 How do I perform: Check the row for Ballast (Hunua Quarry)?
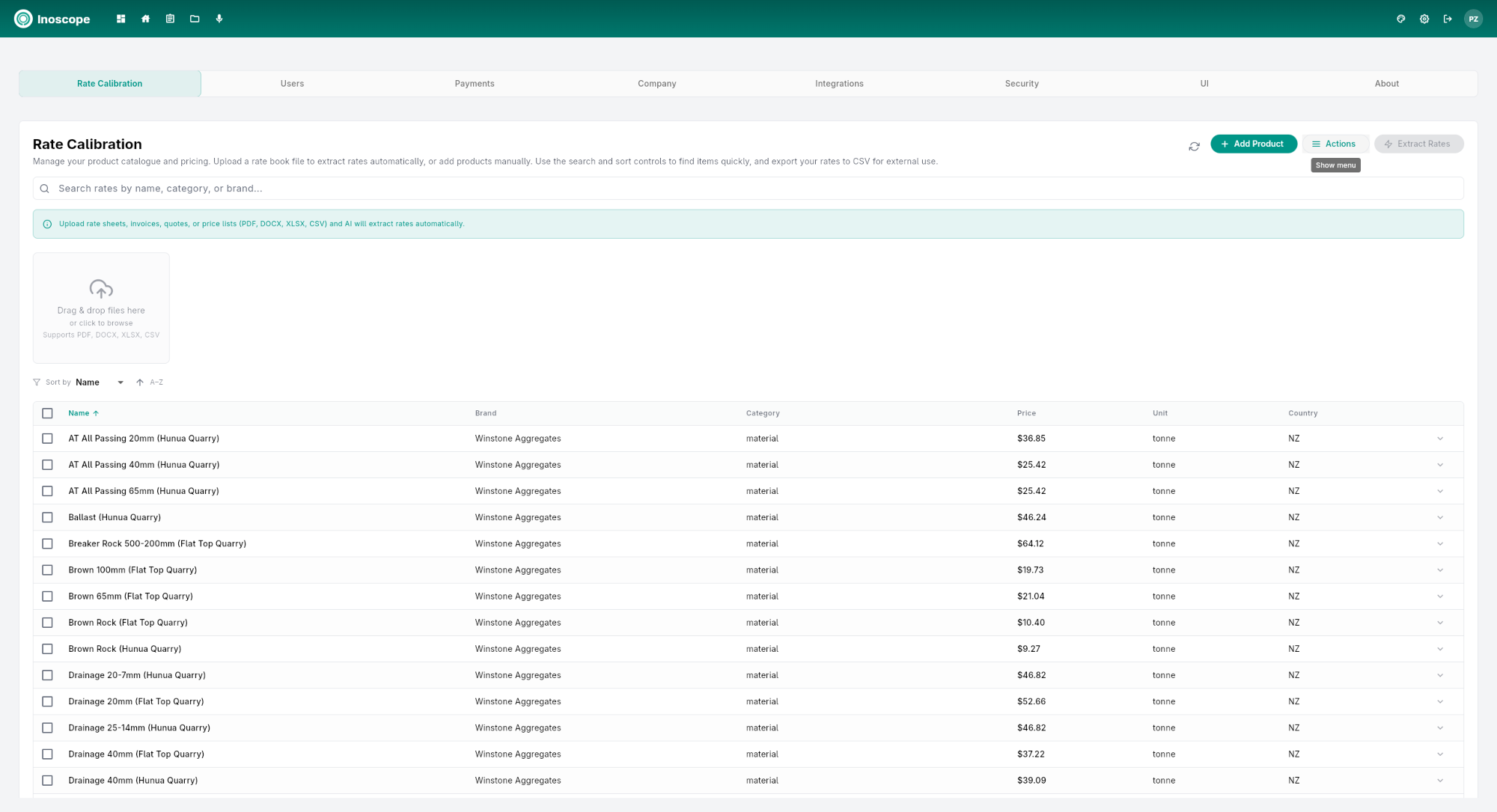coord(48,517)
